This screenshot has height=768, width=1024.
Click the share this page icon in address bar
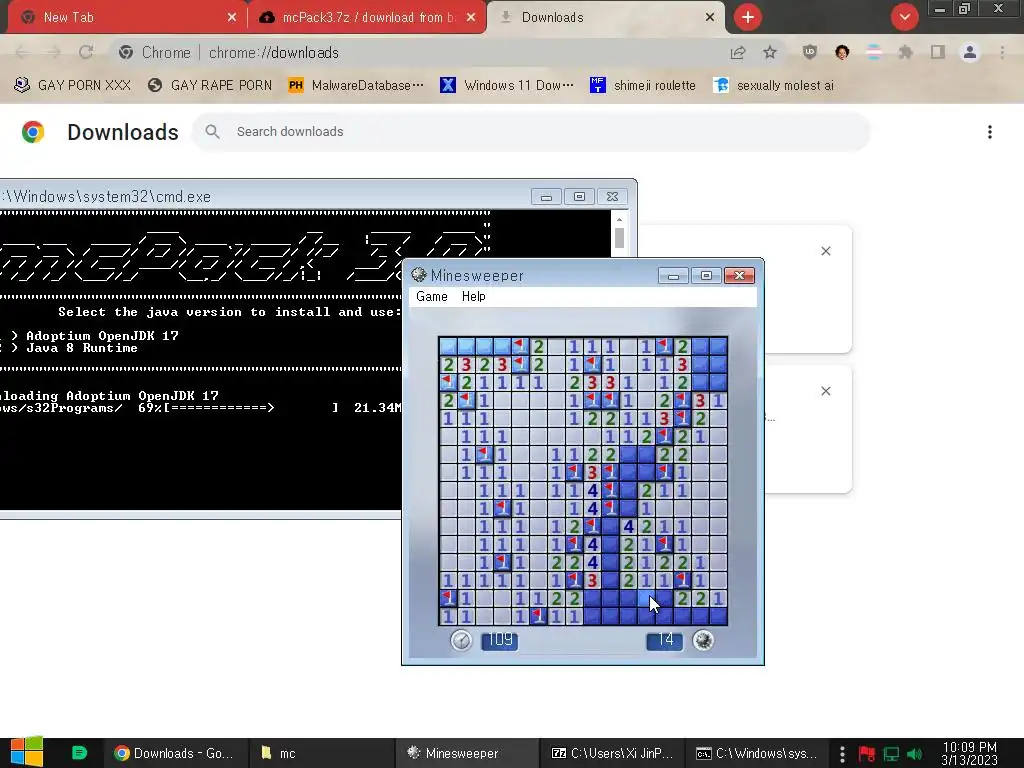(738, 52)
